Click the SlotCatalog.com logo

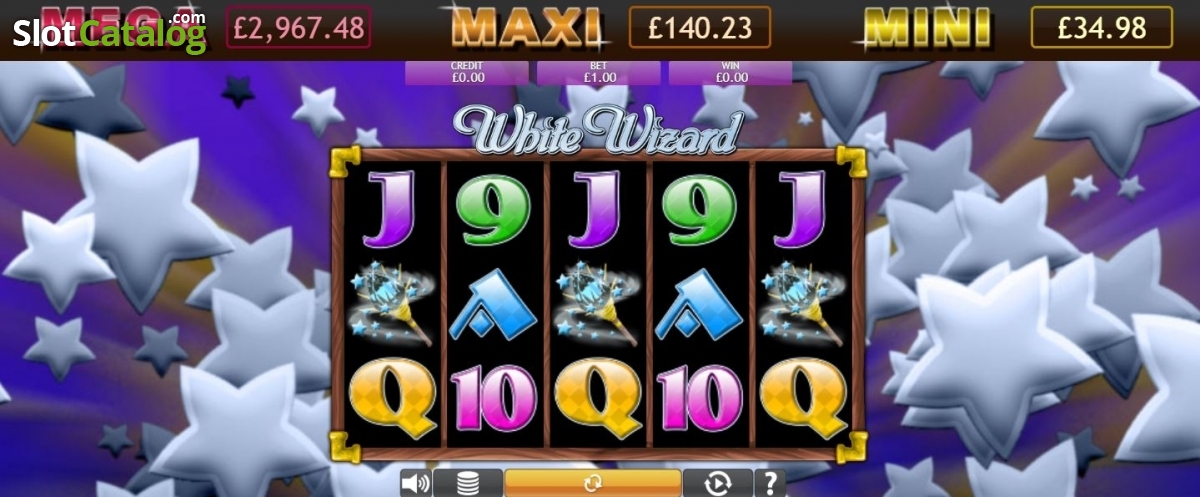pos(109,32)
